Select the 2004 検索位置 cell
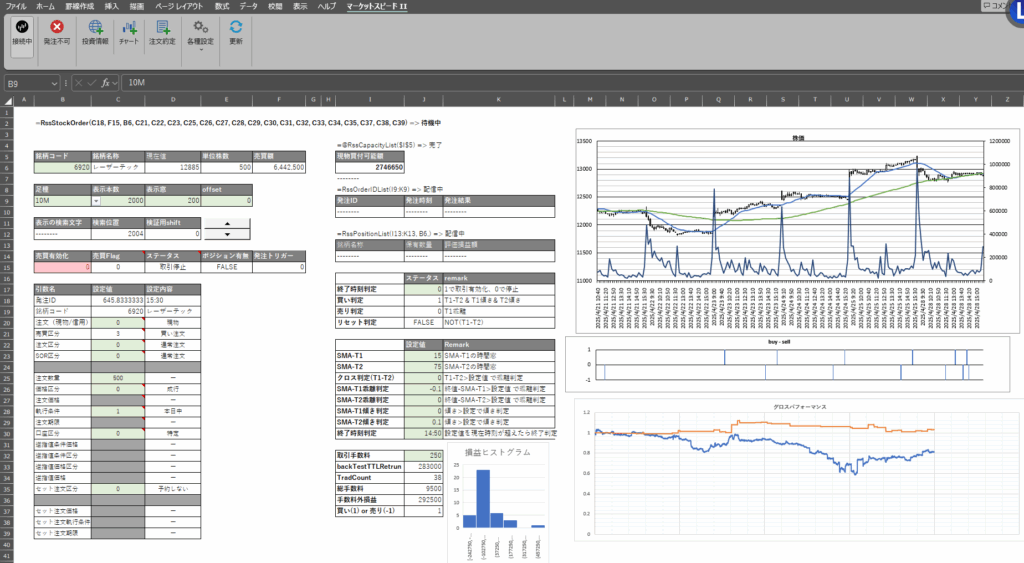The height and width of the screenshot is (563, 1024). (118, 234)
